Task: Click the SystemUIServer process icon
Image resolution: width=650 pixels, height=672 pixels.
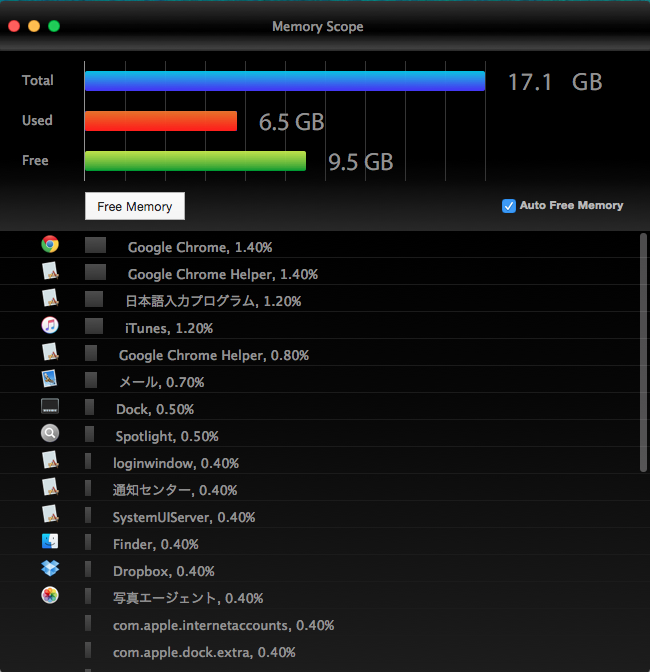Action: tap(50, 514)
